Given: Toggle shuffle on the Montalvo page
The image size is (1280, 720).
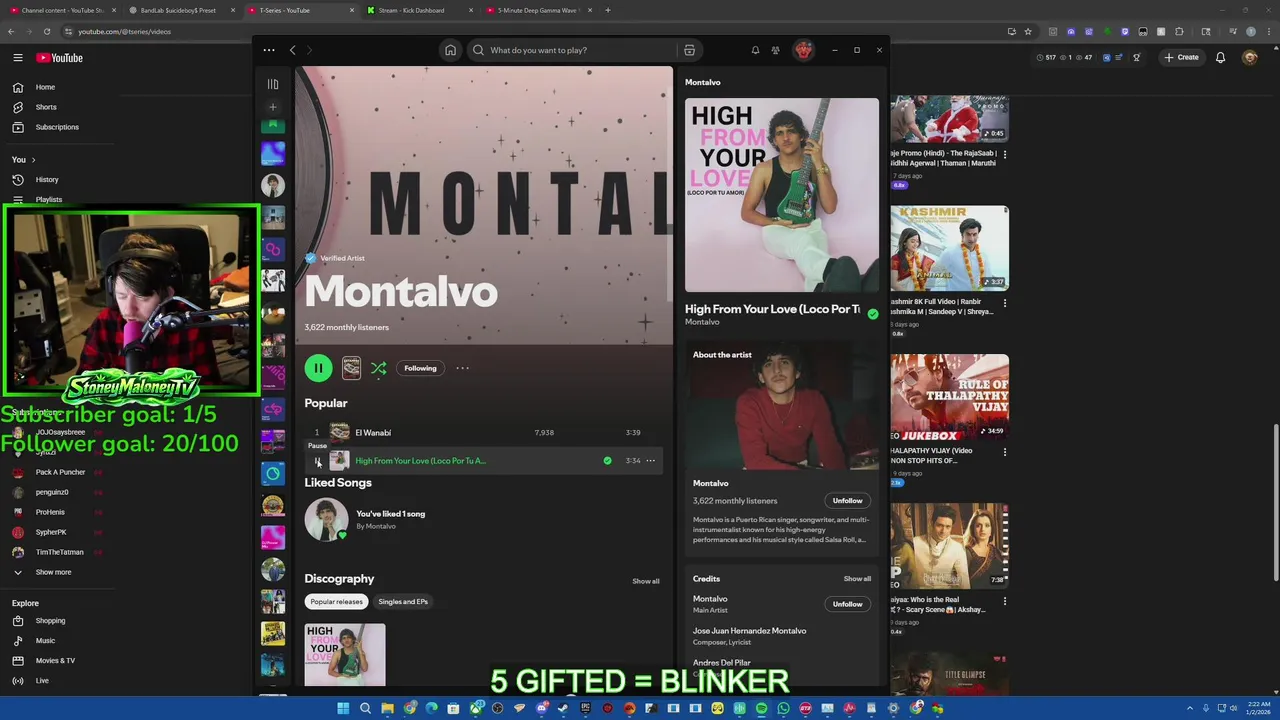Looking at the screenshot, I should [x=379, y=368].
